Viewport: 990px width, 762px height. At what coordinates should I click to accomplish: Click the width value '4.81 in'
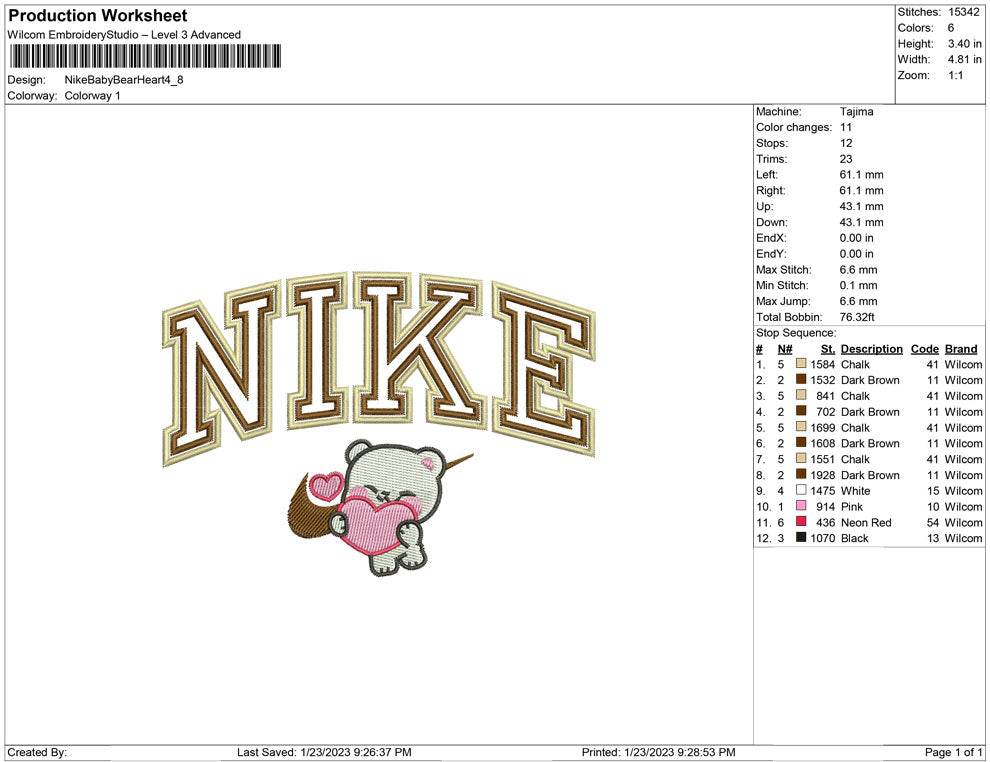click(964, 59)
